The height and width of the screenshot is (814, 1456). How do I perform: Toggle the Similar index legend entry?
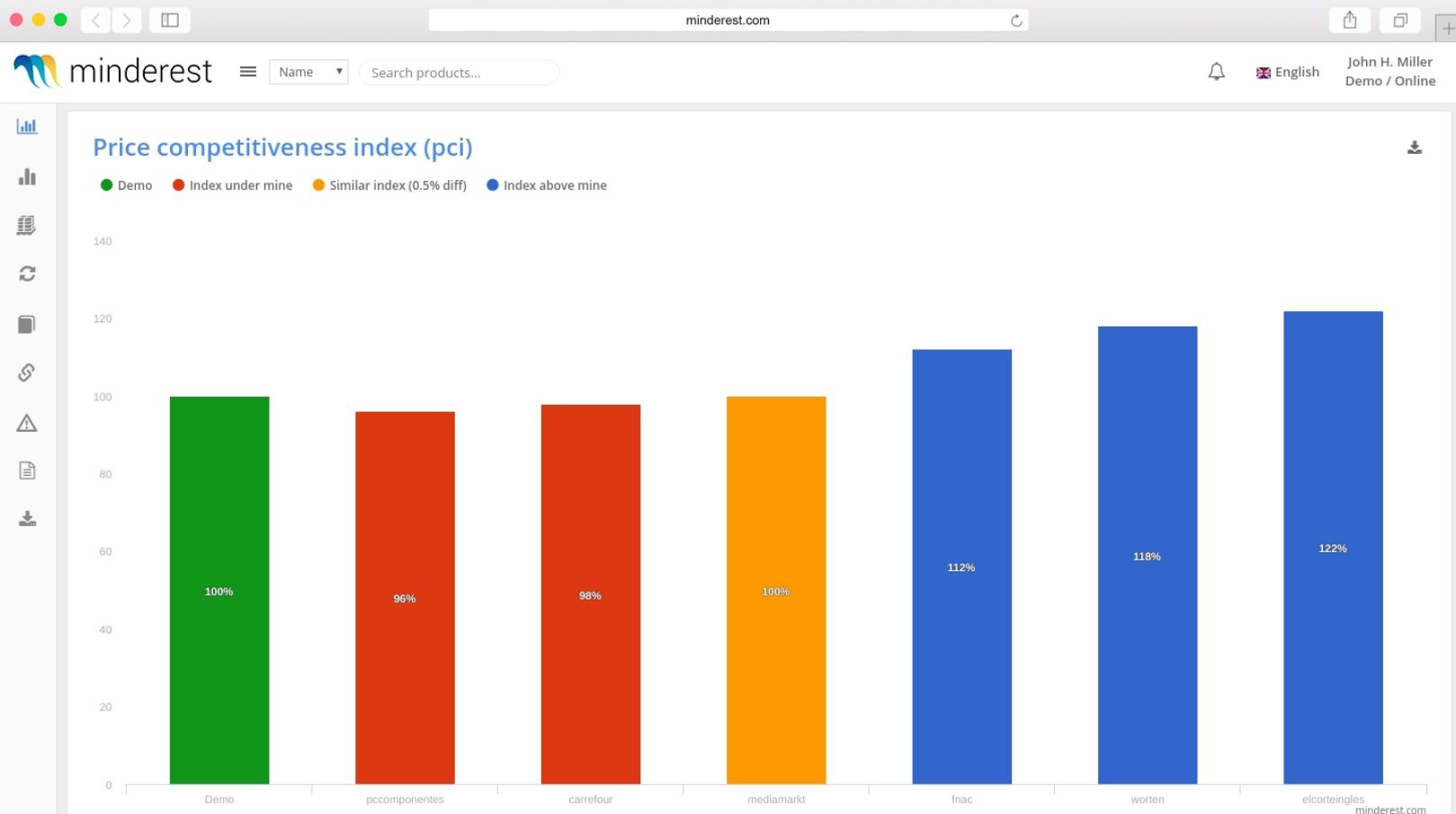(389, 185)
